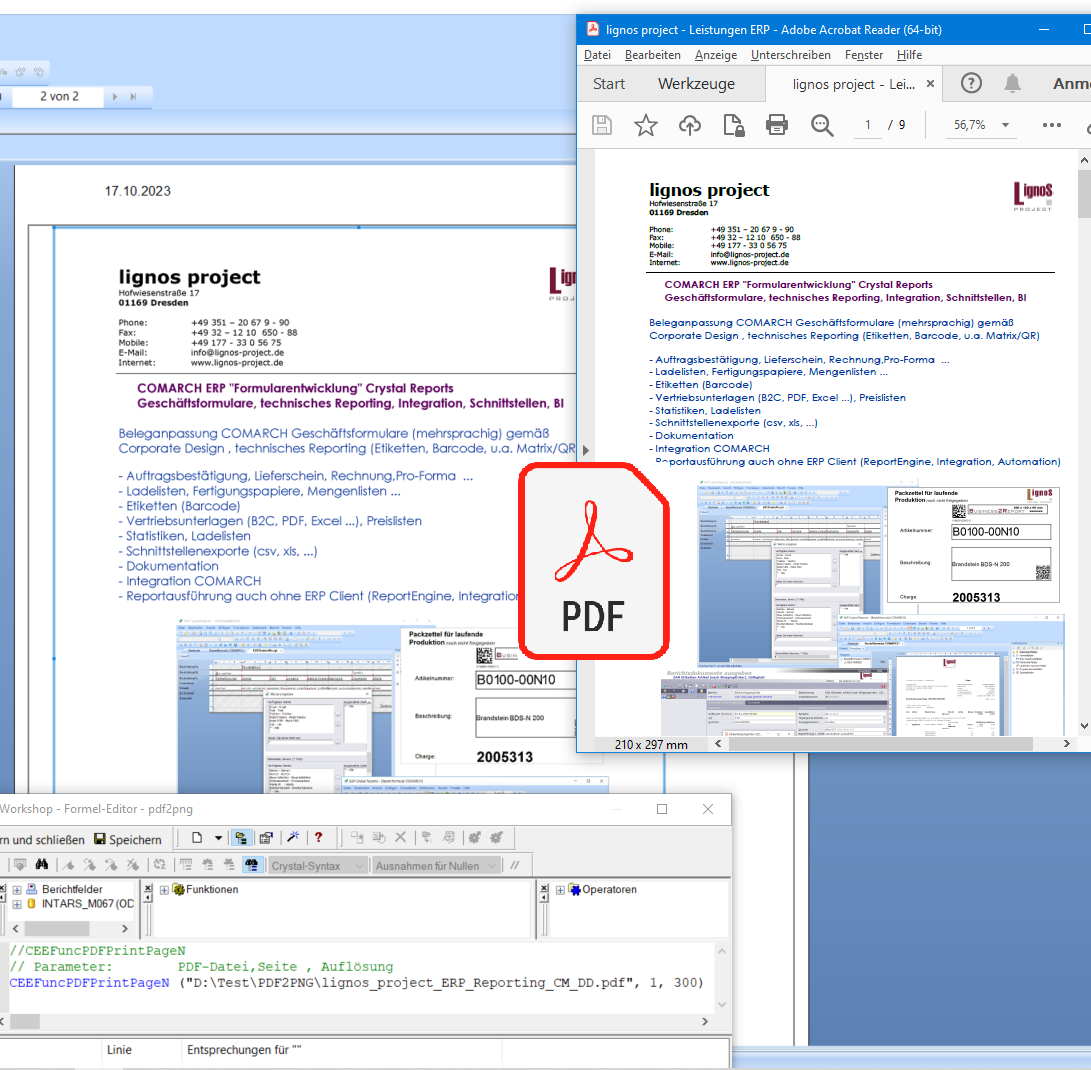Click the 56,7% zoom value field
The width and height of the screenshot is (1091, 1070).
(969, 125)
